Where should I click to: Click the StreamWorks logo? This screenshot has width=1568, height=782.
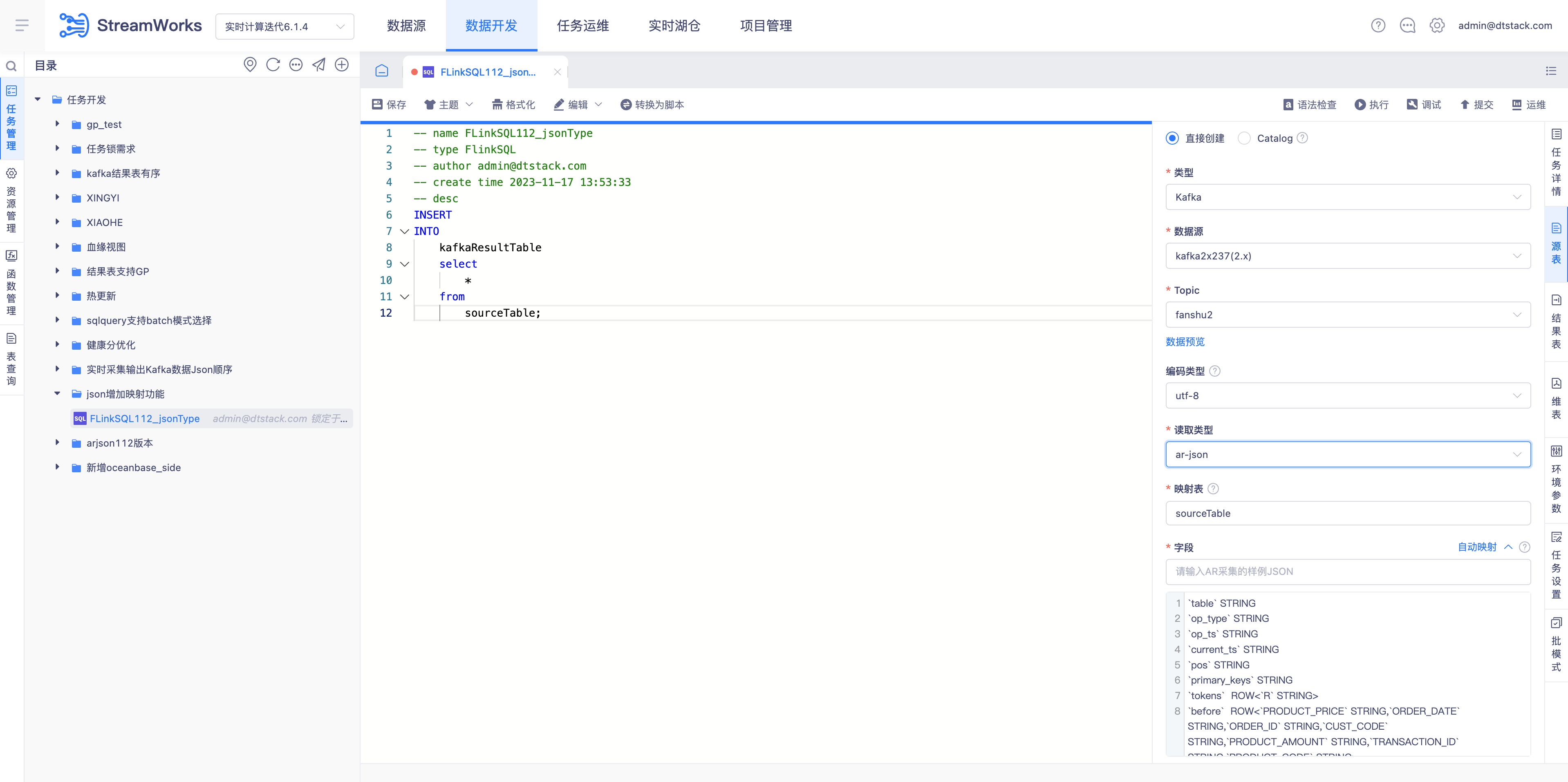click(130, 26)
